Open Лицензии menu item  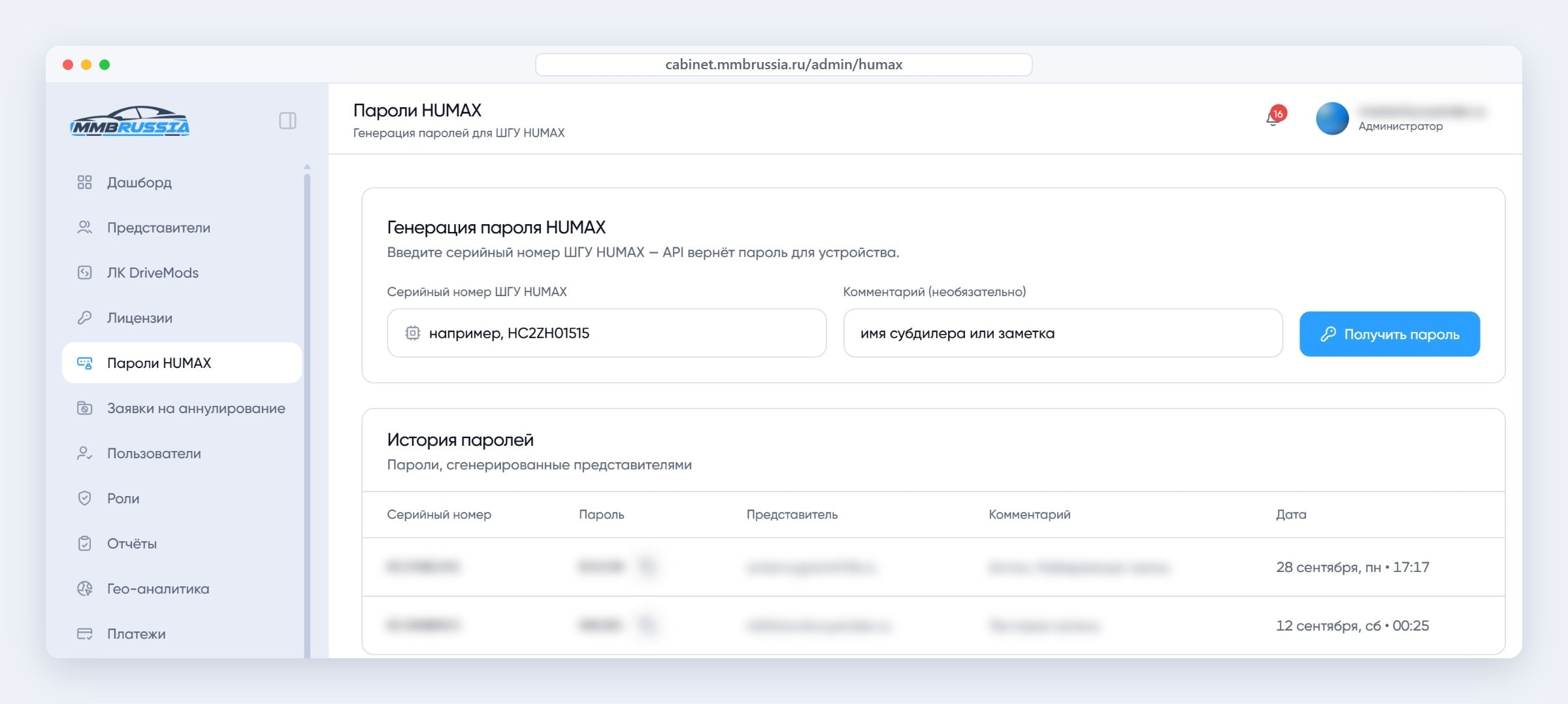[x=182, y=318]
